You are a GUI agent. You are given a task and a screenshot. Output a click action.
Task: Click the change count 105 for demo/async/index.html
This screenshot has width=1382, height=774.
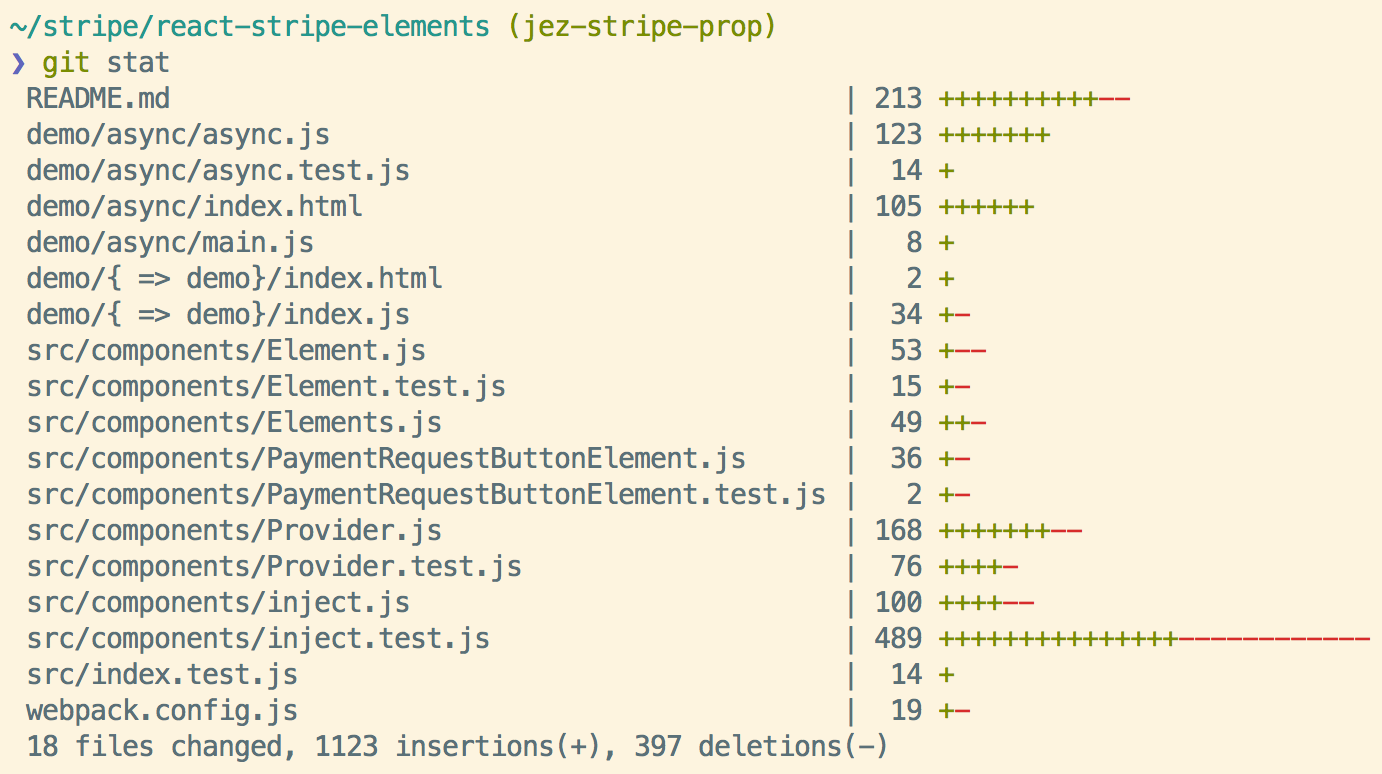point(898,207)
